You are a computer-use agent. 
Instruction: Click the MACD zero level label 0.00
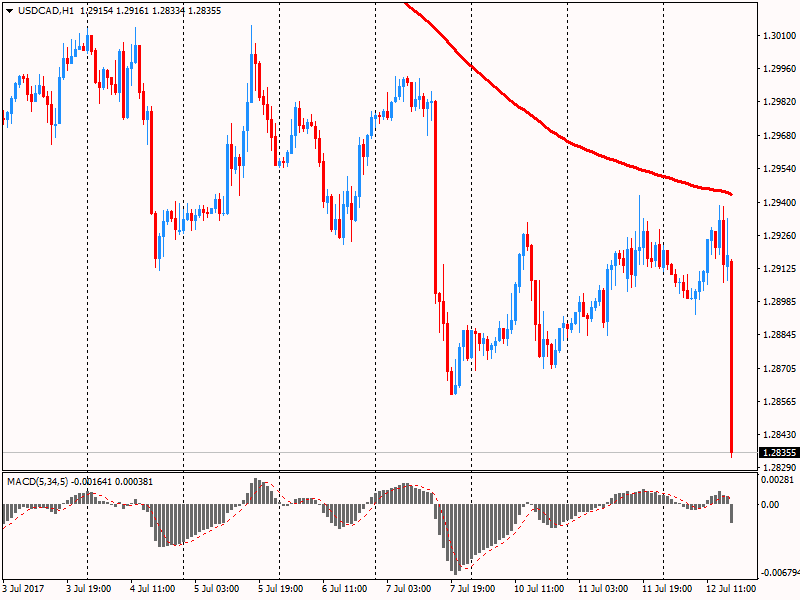click(770, 505)
